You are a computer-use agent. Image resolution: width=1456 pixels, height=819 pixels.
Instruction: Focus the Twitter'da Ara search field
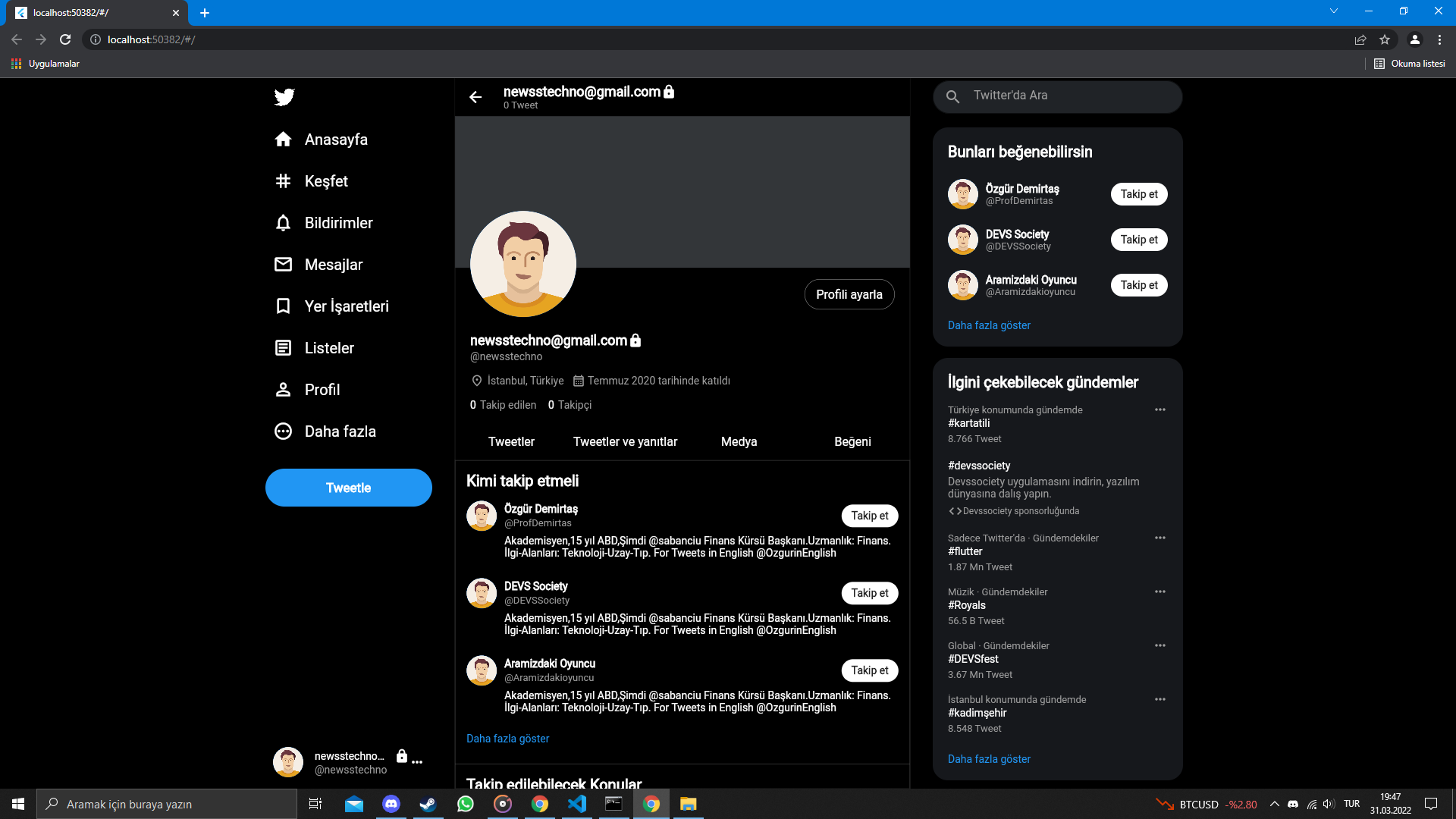1058,96
